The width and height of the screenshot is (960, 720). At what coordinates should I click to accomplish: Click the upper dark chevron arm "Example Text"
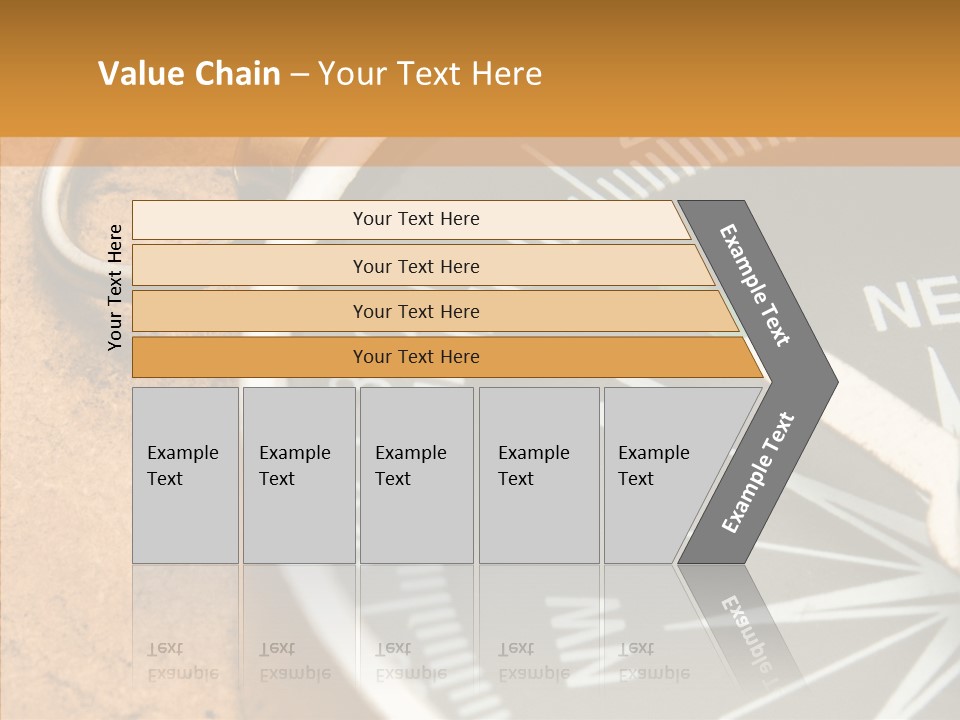(x=756, y=286)
